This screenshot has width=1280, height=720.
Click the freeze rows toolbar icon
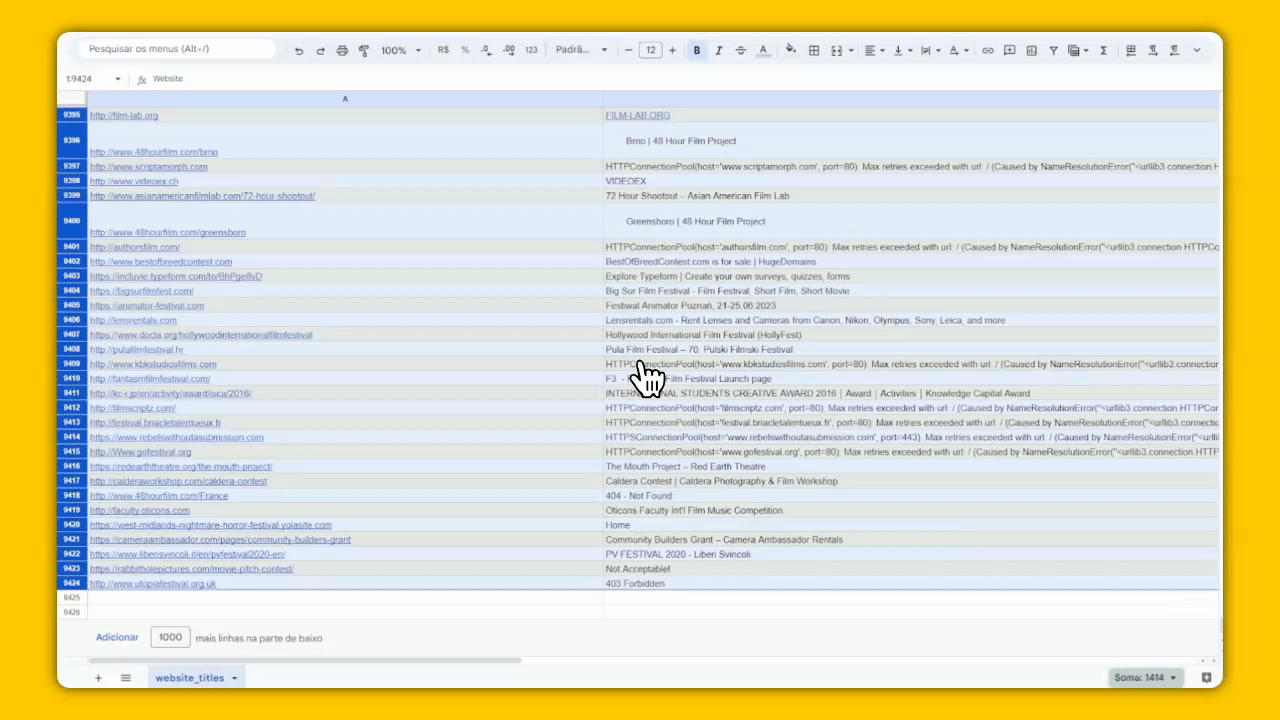(1131, 50)
